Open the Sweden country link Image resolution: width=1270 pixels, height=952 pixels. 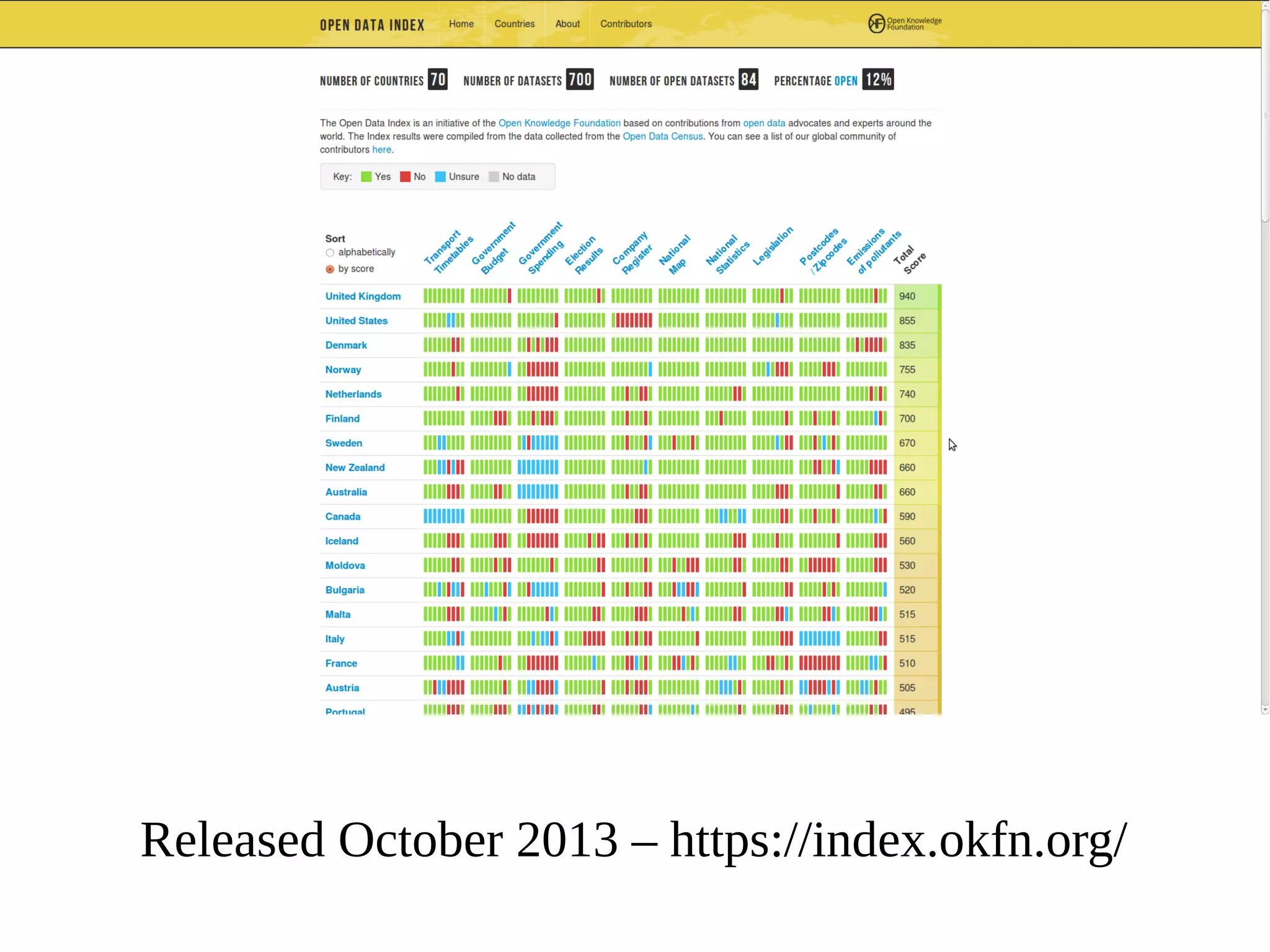coord(344,443)
